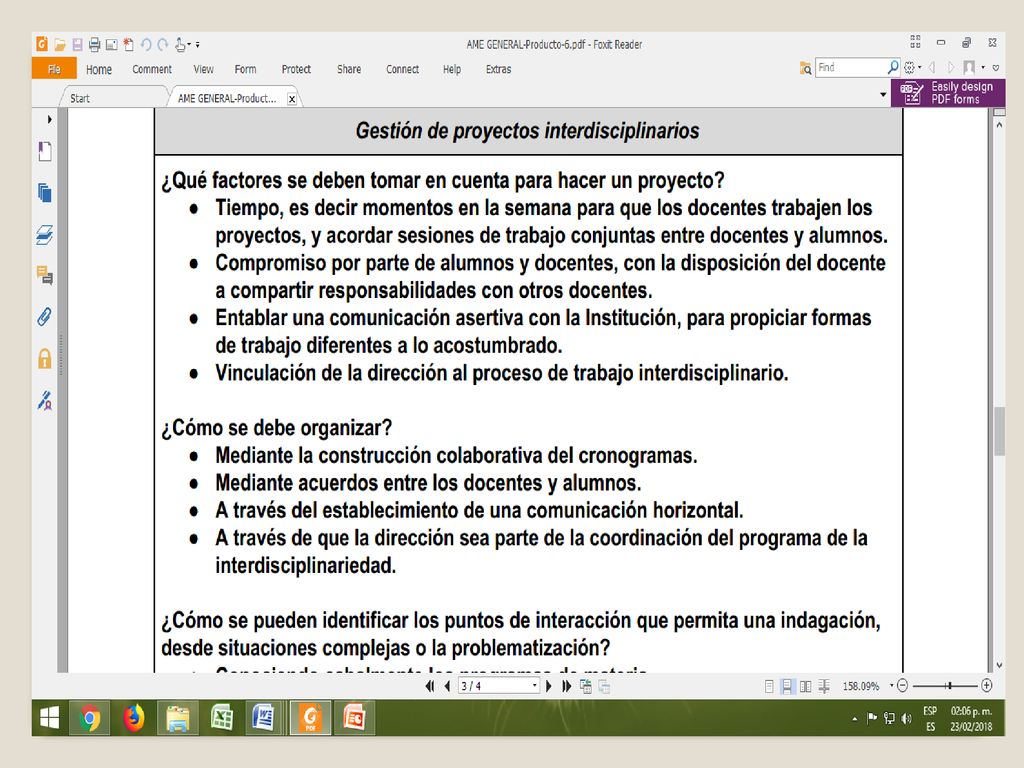
Task: Click the Snapshot icon in quick toolbar
Action: tap(112, 44)
